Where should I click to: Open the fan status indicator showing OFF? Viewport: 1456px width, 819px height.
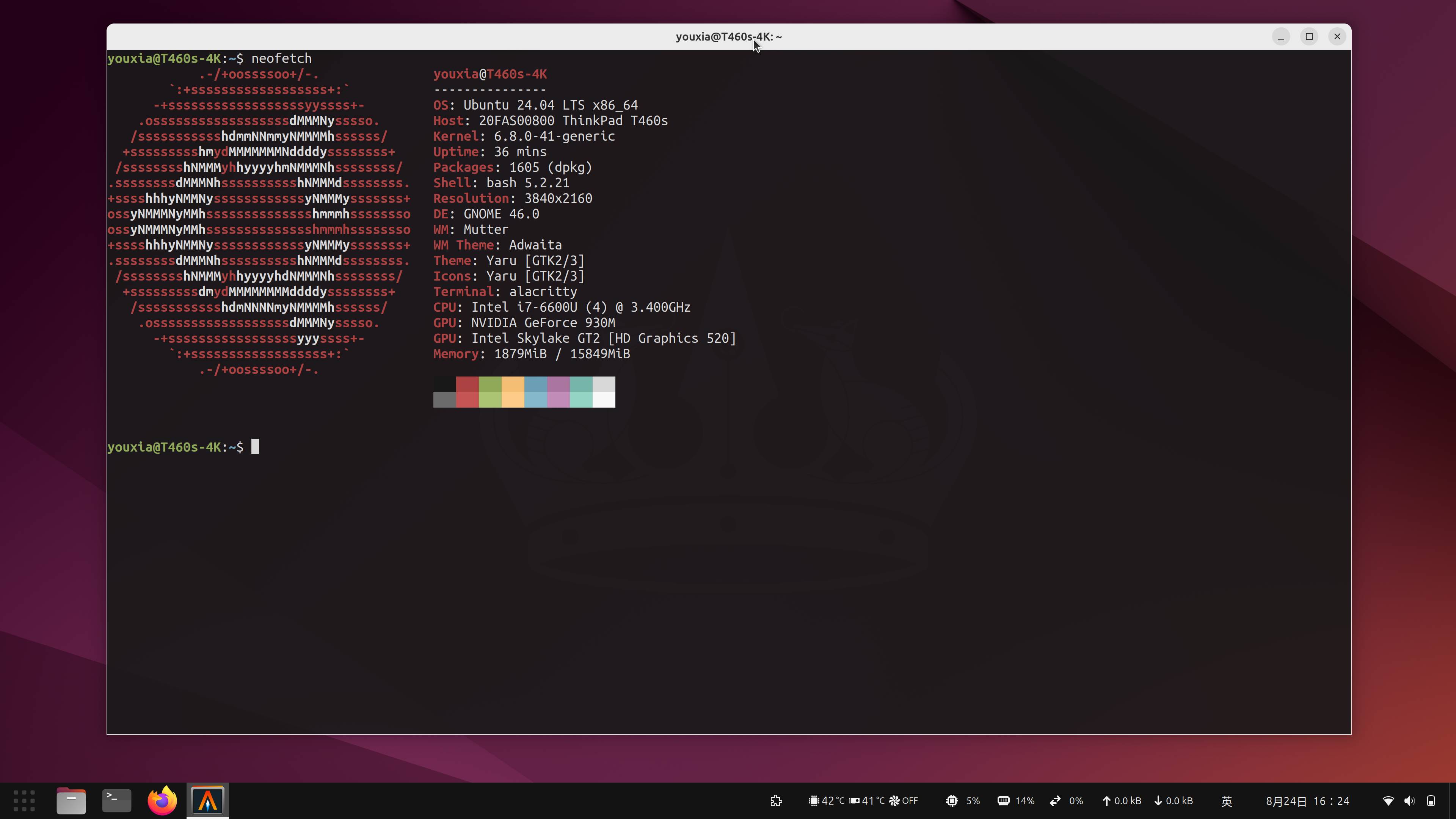tap(903, 801)
